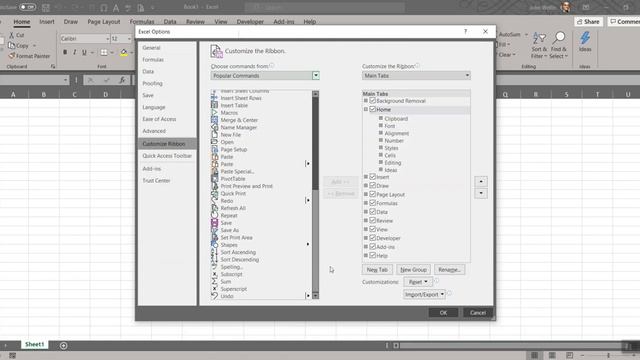The image size is (640, 360).
Task: Toggle the Developer tab checkbox
Action: tap(372, 238)
